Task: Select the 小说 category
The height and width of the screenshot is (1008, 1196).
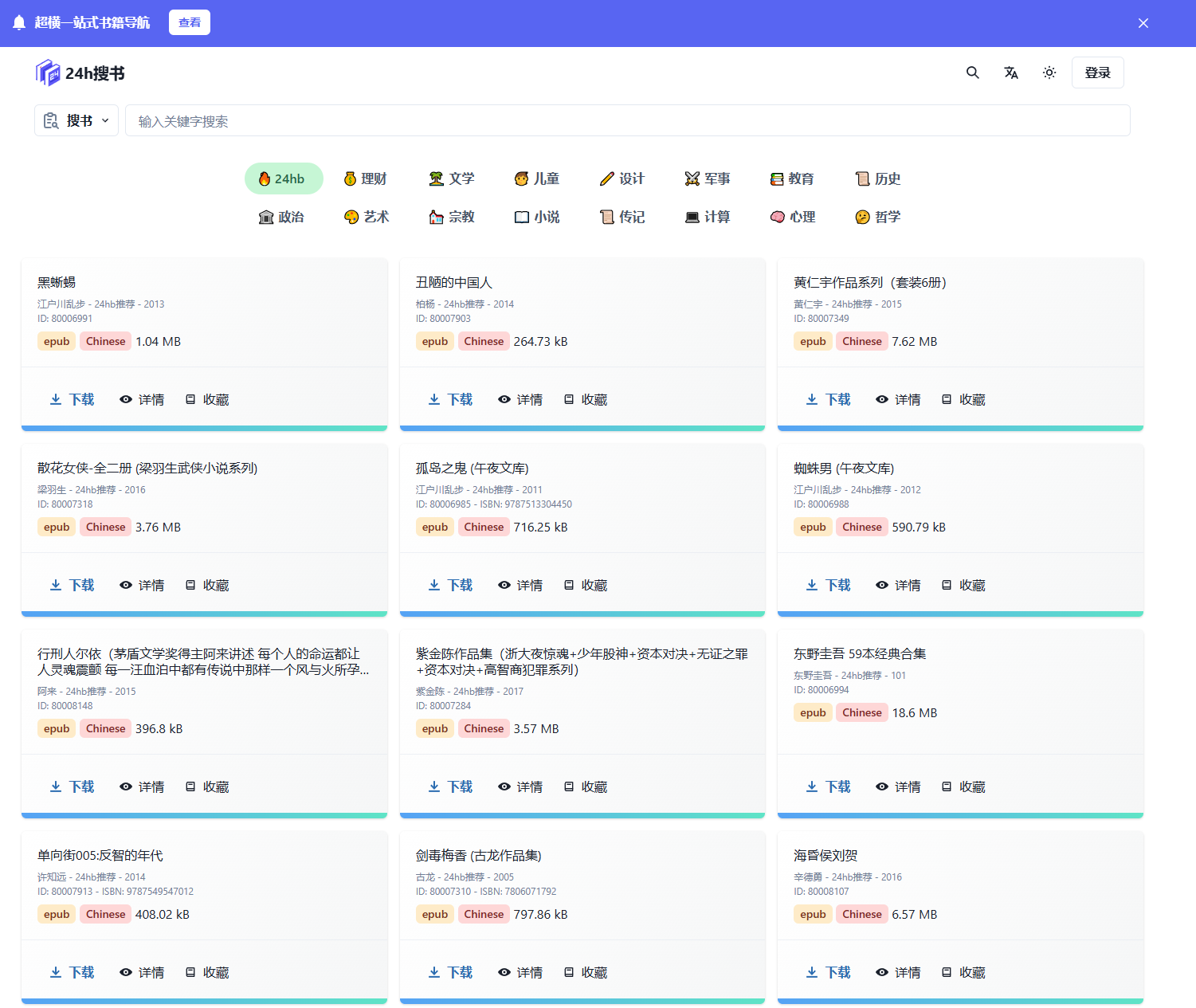Action: coord(537,217)
